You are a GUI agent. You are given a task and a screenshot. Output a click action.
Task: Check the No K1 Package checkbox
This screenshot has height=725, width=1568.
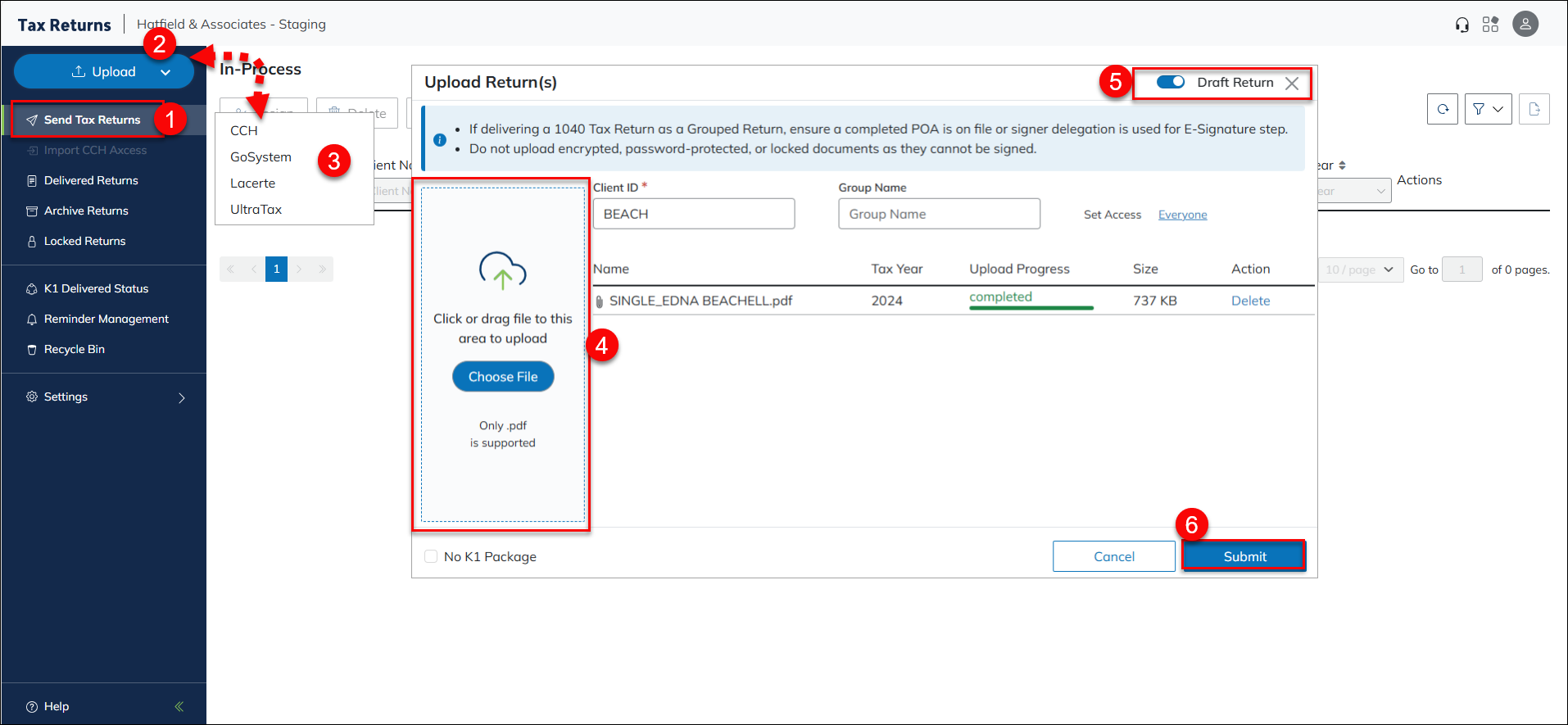pos(431,556)
